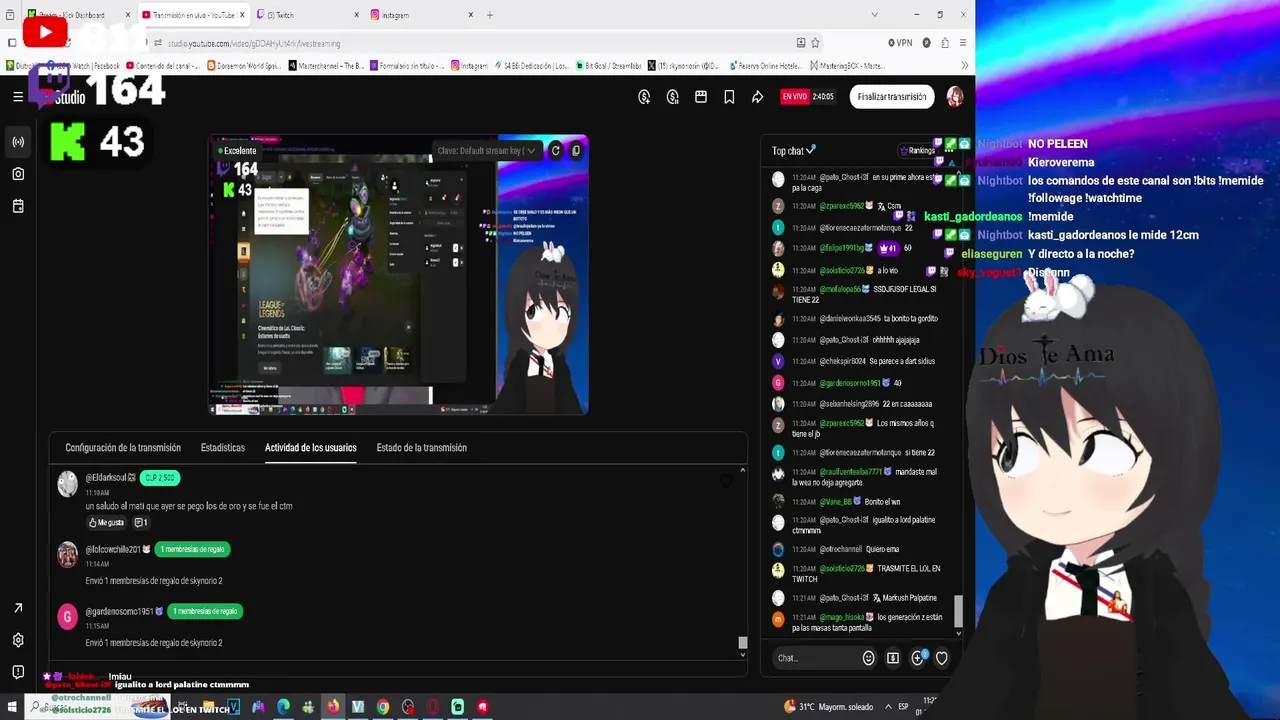This screenshot has width=1280, height=720.
Task: Click the CLP 2.500 Super Chat badge
Action: coord(160,478)
